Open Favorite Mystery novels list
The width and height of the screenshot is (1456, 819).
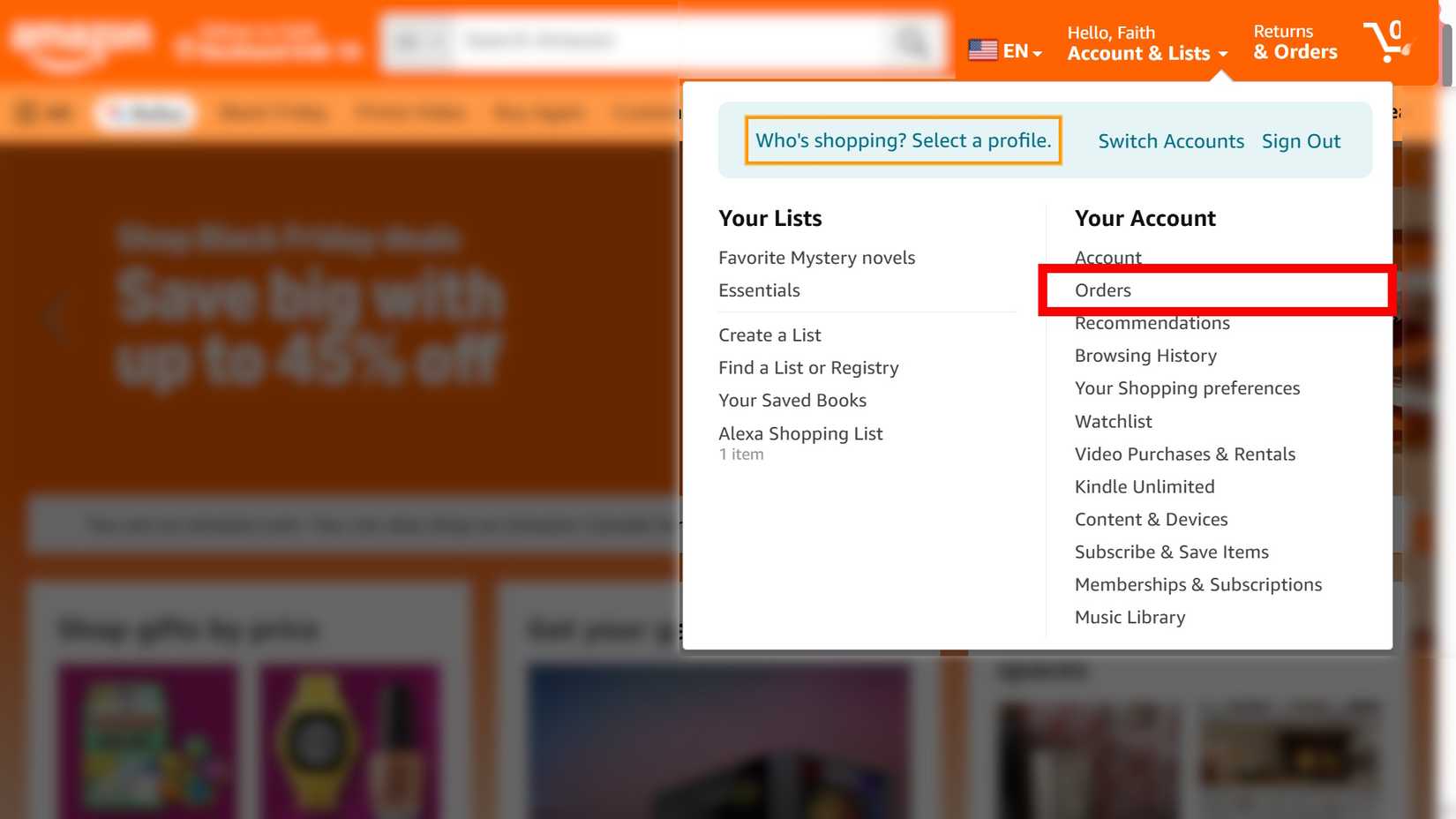[816, 258]
